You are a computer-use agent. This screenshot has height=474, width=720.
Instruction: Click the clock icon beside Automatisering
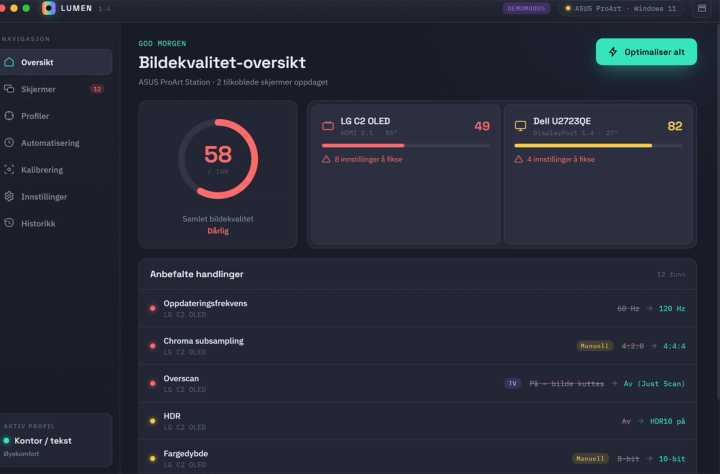click(9, 142)
